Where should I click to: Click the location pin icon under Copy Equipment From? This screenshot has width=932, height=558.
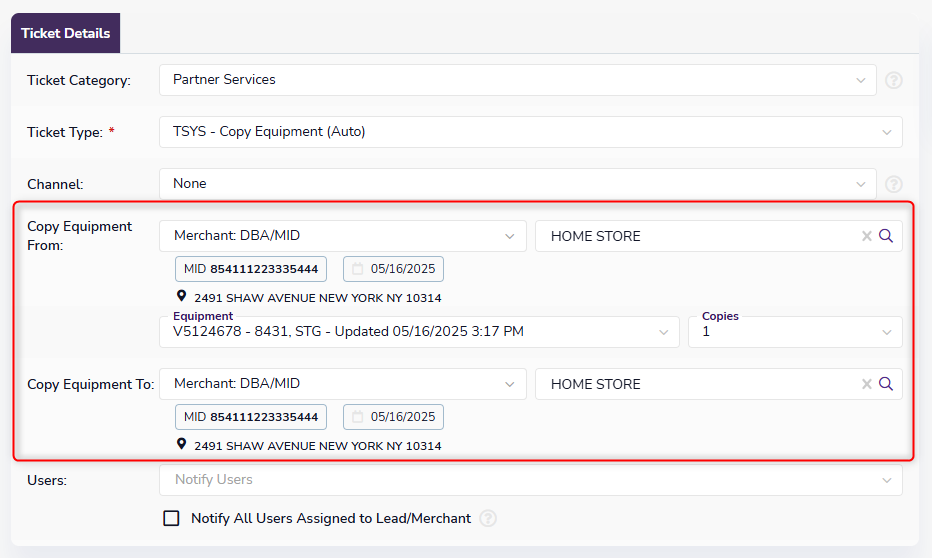182,297
